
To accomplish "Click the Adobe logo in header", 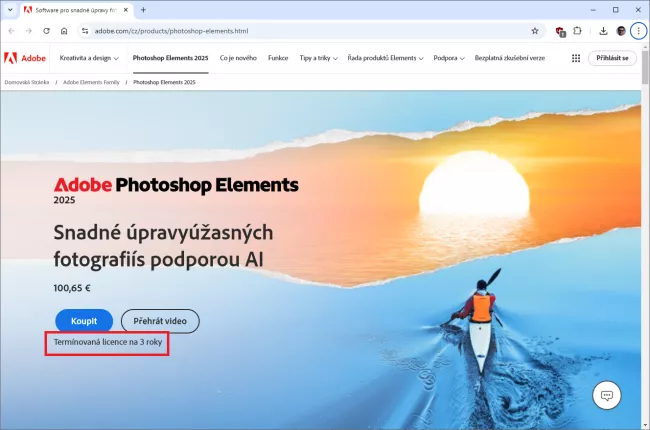I will 25,58.
